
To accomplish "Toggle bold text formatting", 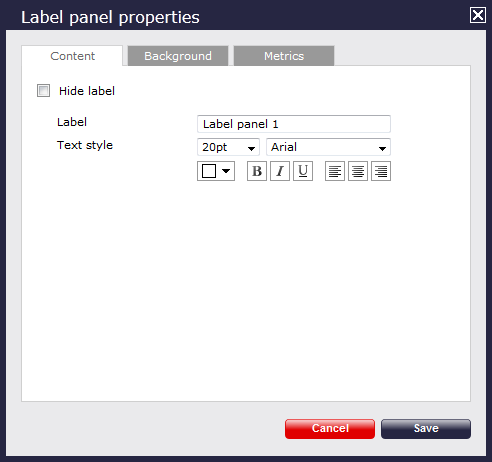I will tap(257, 171).
